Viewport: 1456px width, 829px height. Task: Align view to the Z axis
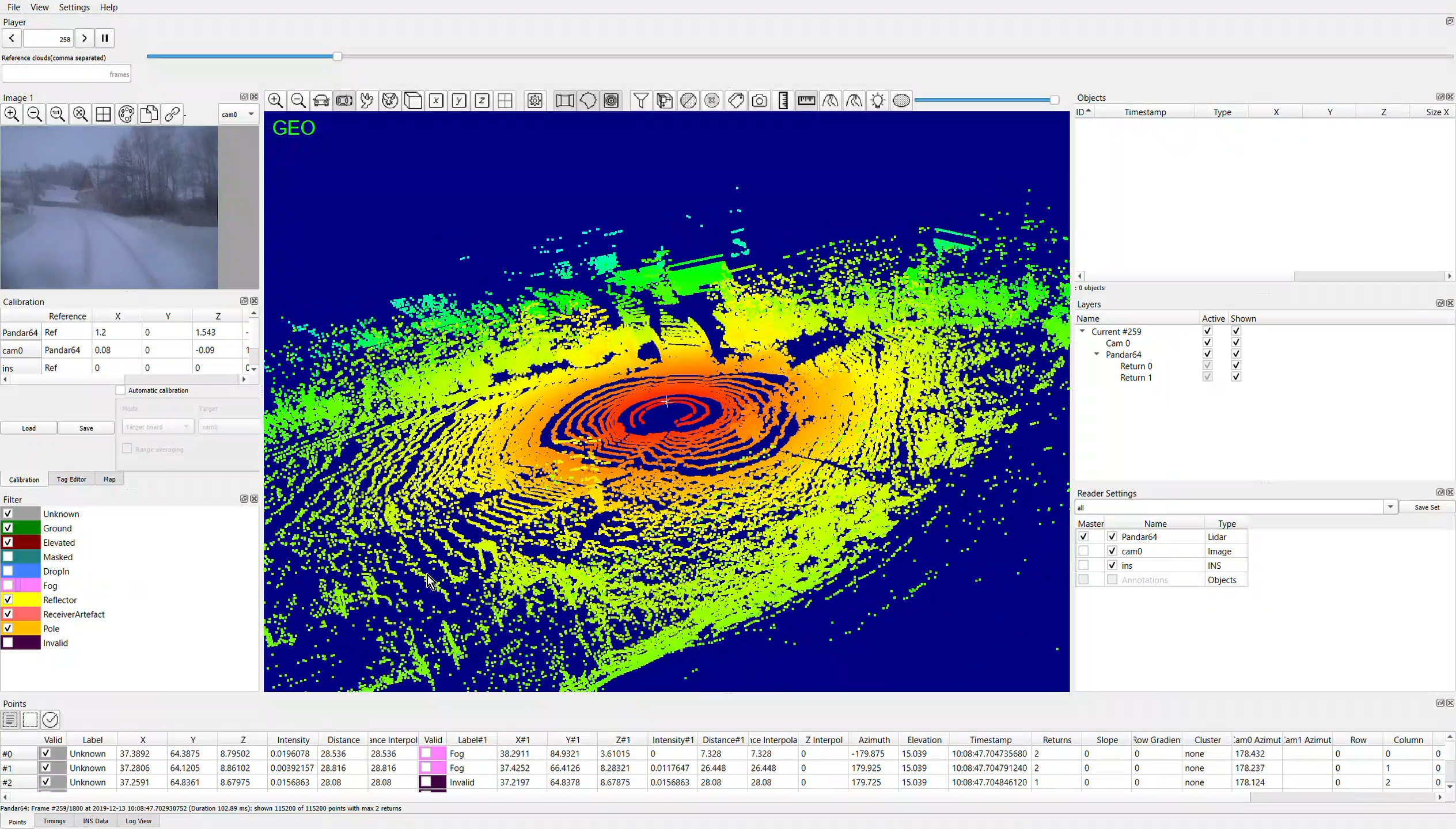click(x=482, y=101)
